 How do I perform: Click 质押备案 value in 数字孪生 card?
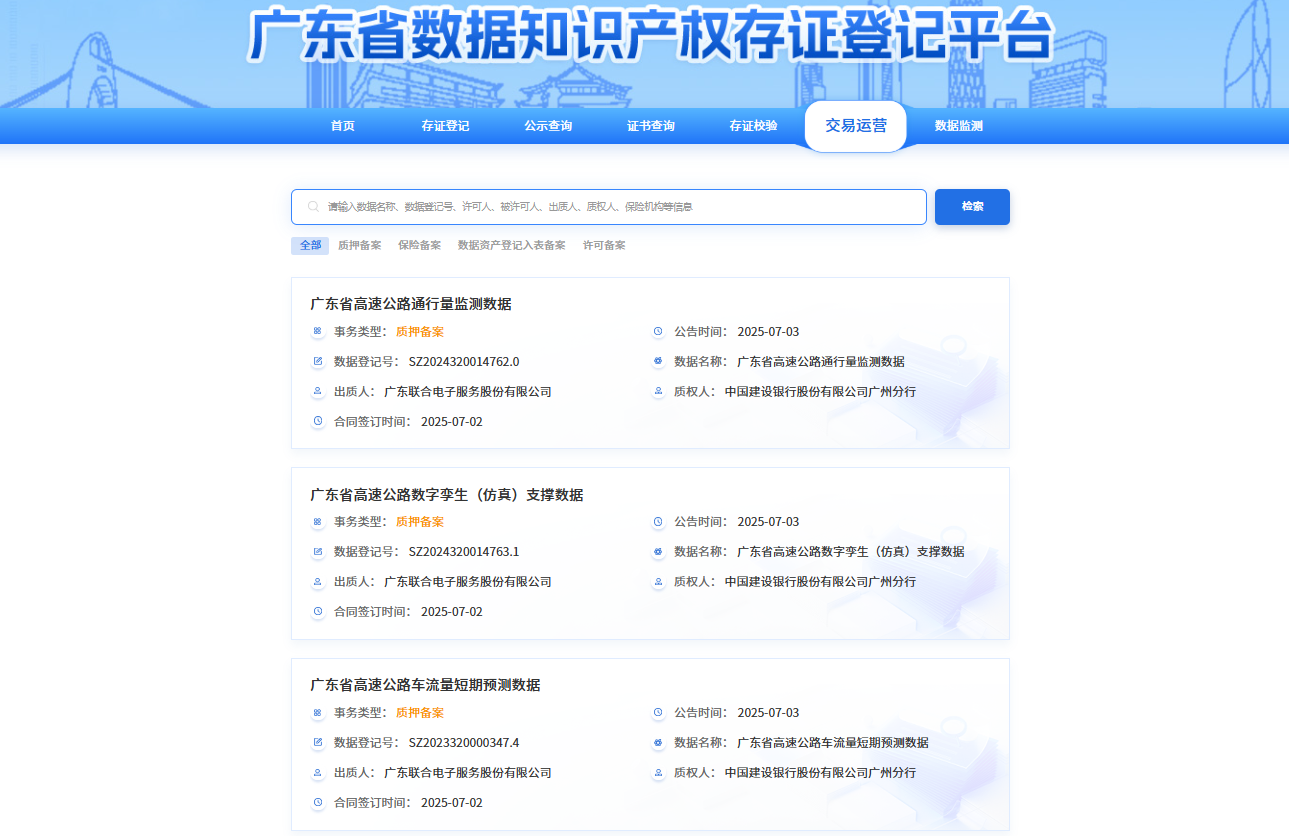click(x=420, y=522)
